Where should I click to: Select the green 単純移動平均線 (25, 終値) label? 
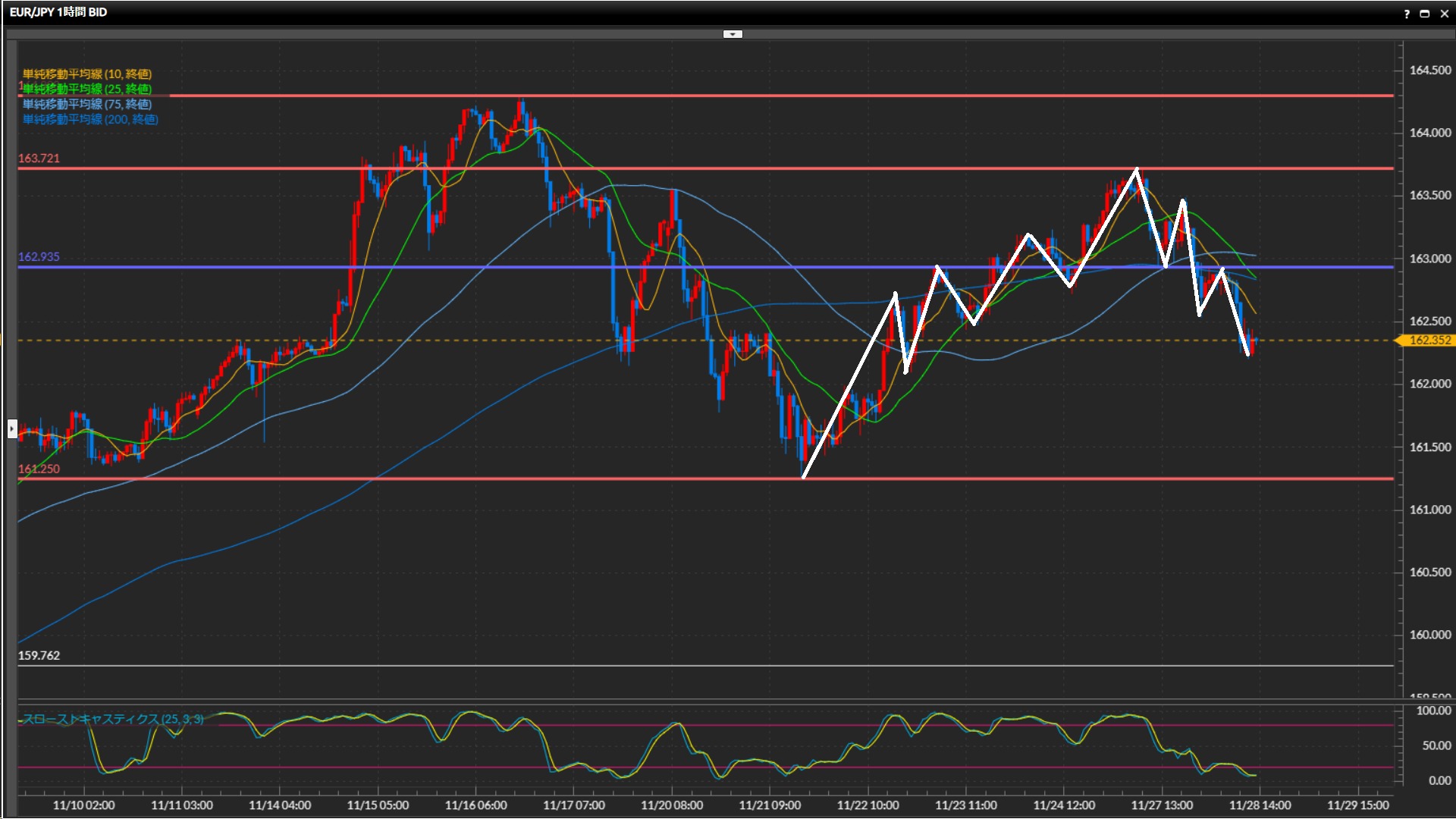pos(86,89)
